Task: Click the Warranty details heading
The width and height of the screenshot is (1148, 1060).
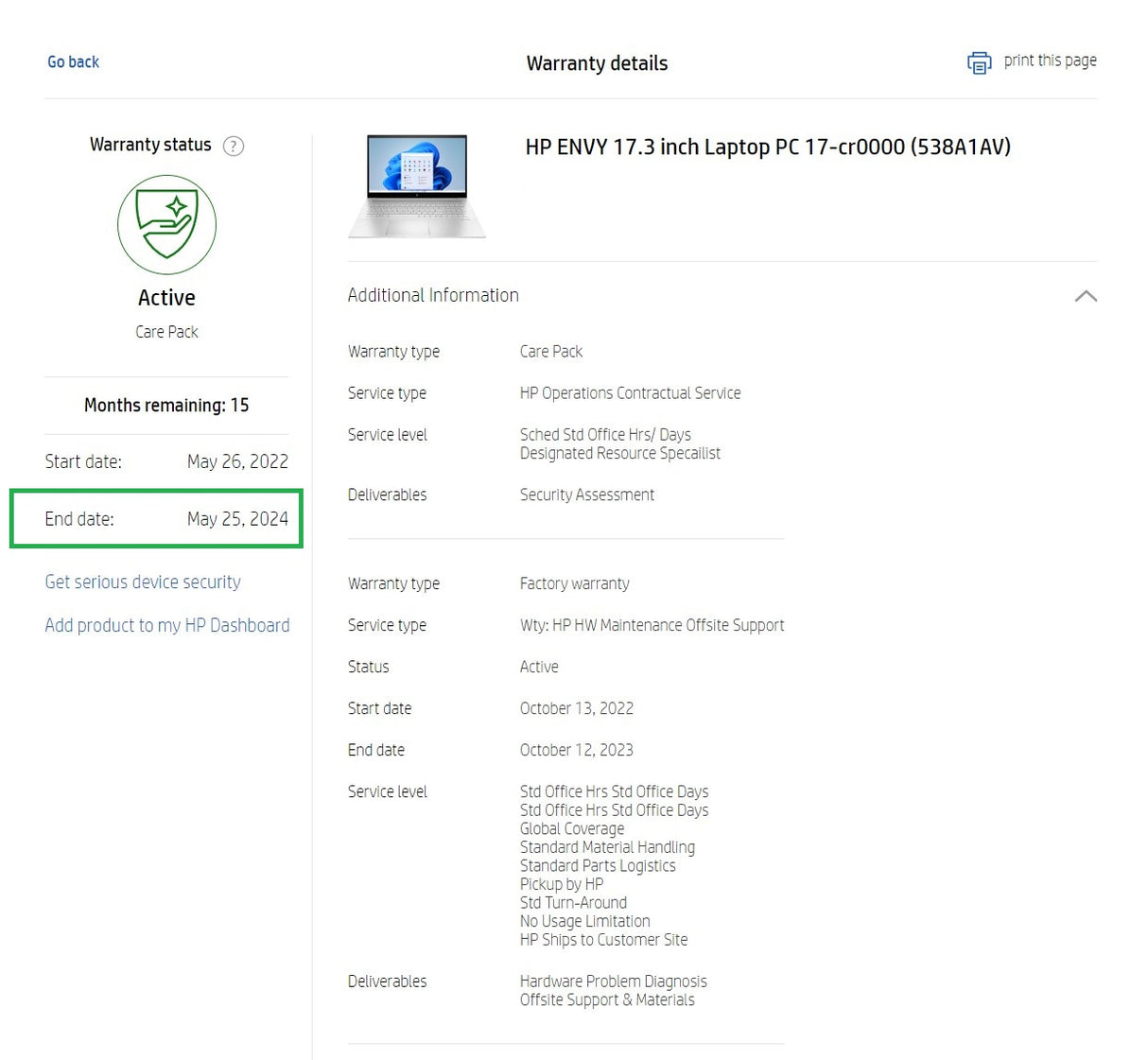Action: (x=597, y=63)
